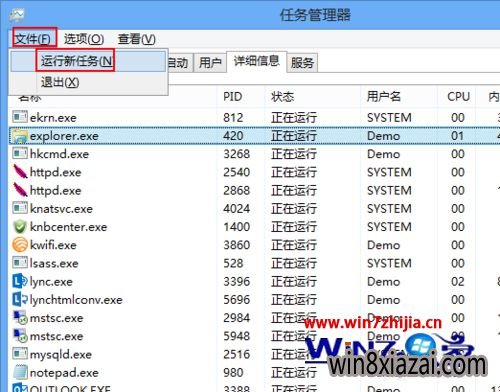Click the lynchtmlconv.exe icon
Viewport: 500px width, 392px height.
click(20, 299)
